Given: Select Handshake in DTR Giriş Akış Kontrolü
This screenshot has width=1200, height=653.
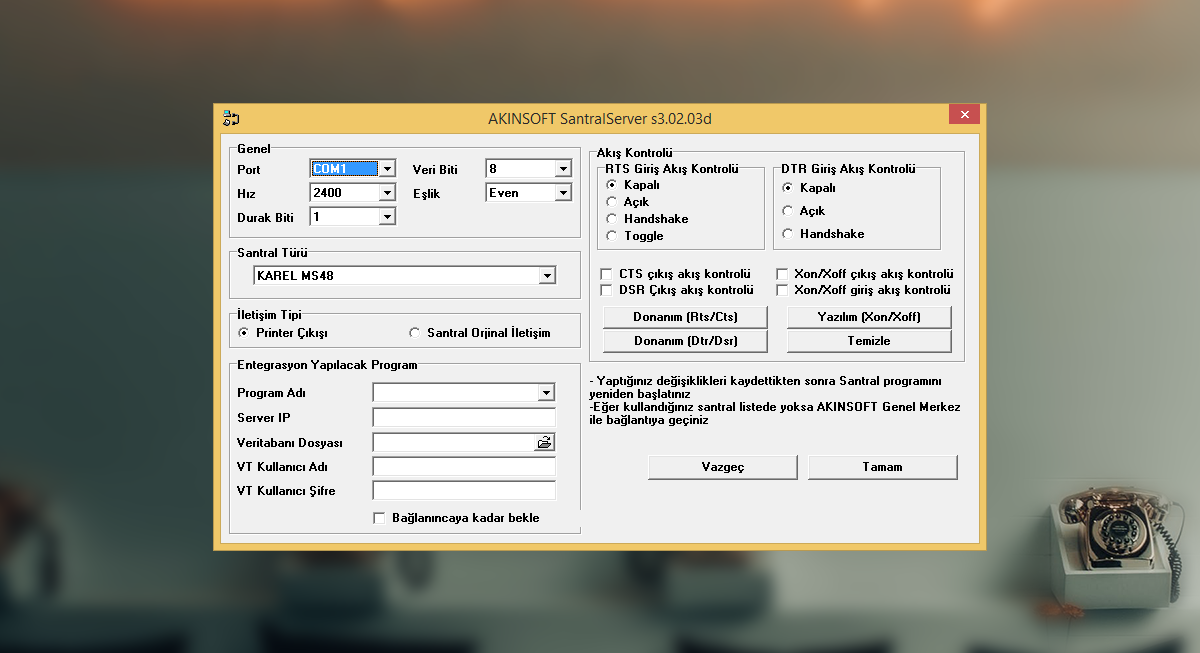Looking at the screenshot, I should tap(788, 233).
